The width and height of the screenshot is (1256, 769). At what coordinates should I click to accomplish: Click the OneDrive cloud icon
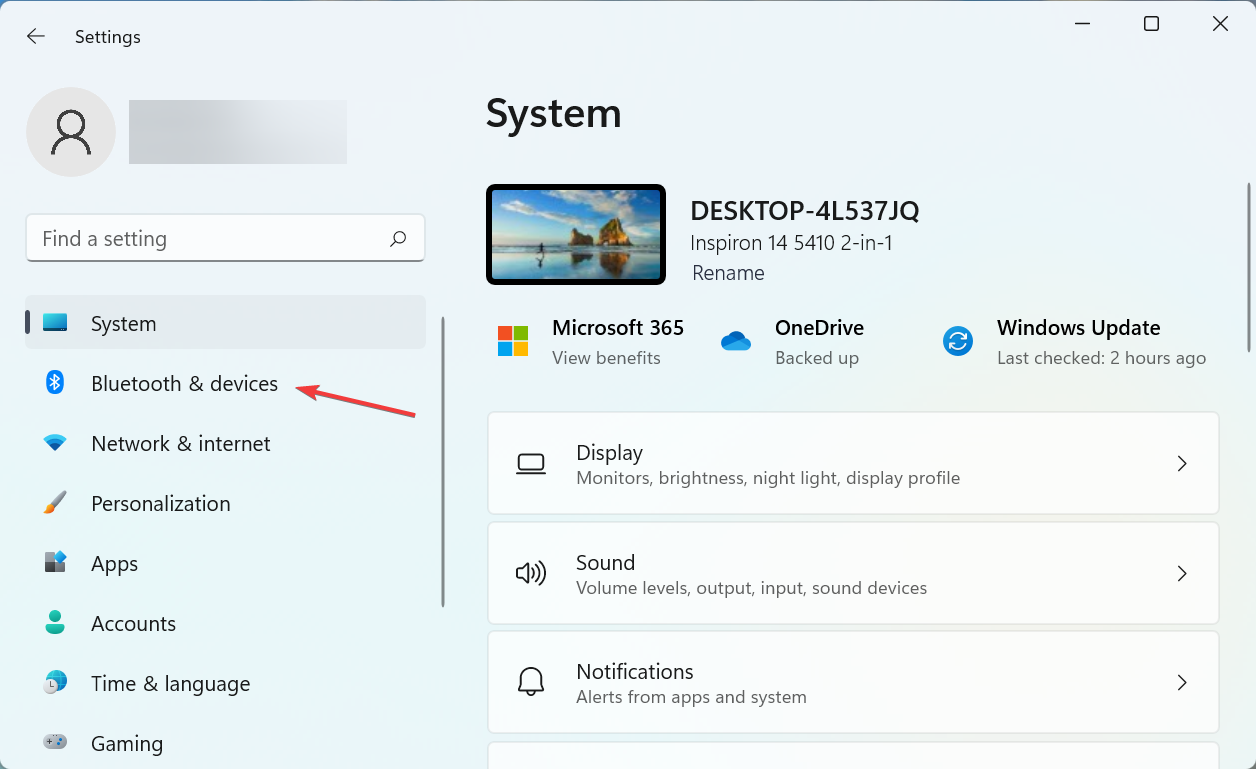pyautogui.click(x=735, y=341)
